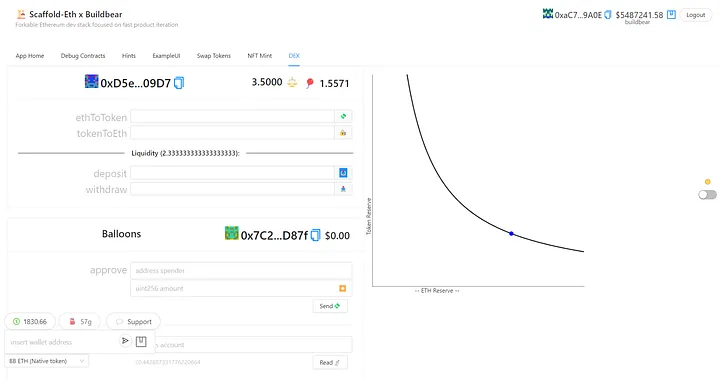Copy the 0xaC7...9A0E account address

(x=608, y=15)
